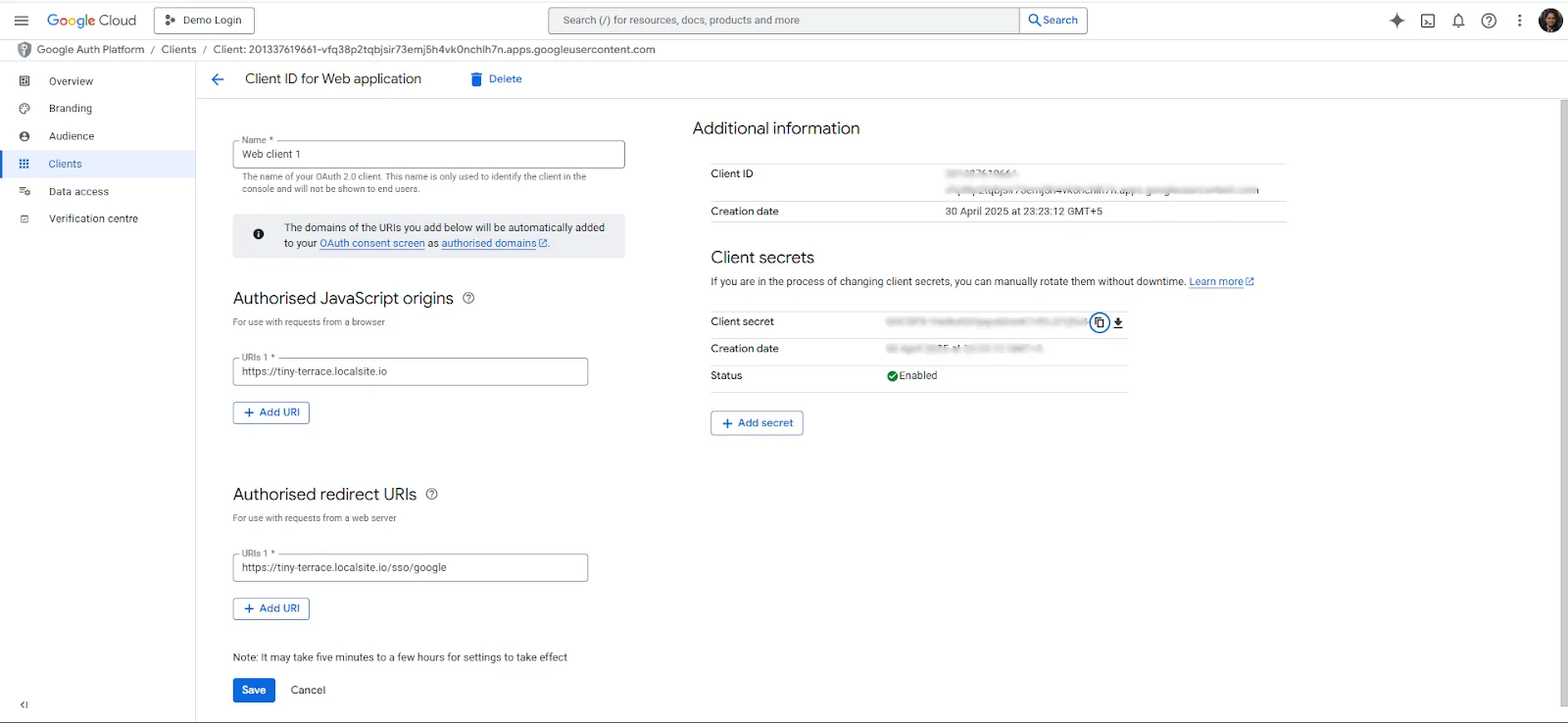Delete this OAuth client
Viewport: 1568px width, 723px height.
coord(496,79)
